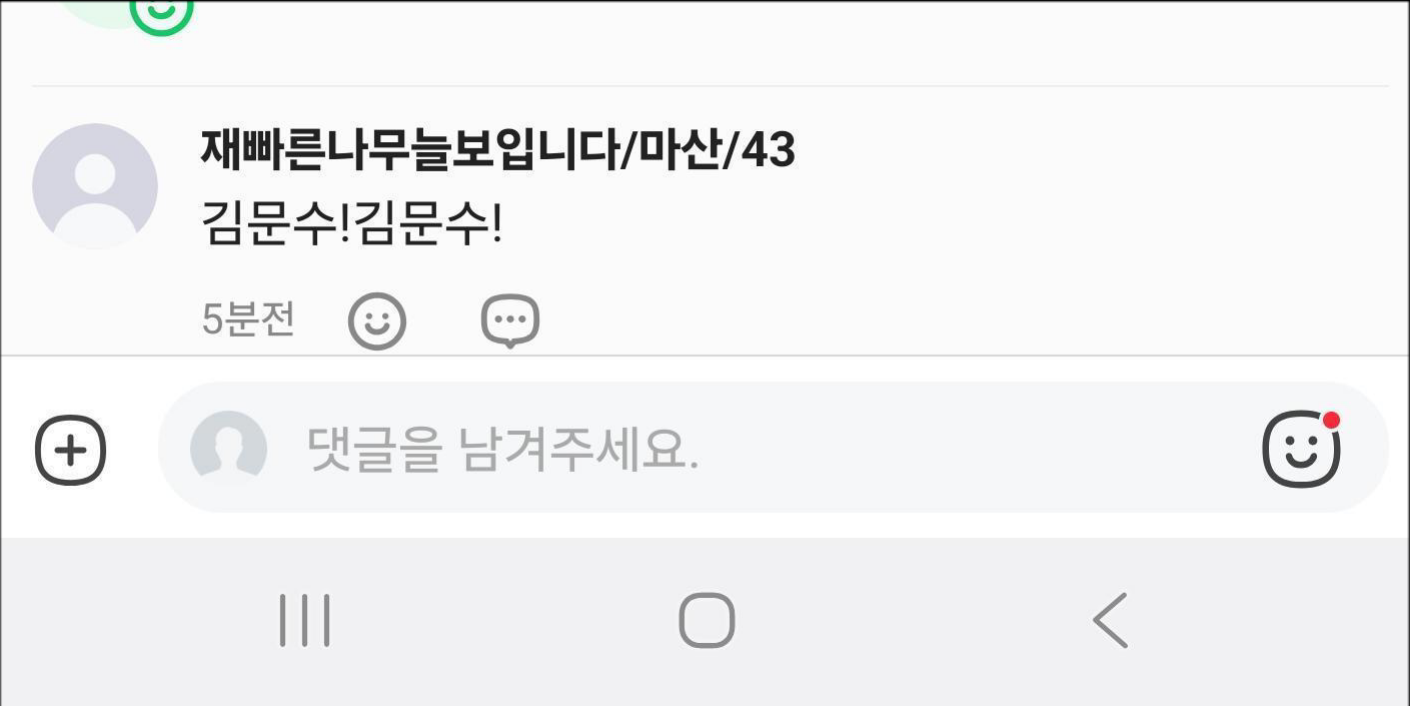Click the red notification dot on the sticker button

click(x=1331, y=419)
